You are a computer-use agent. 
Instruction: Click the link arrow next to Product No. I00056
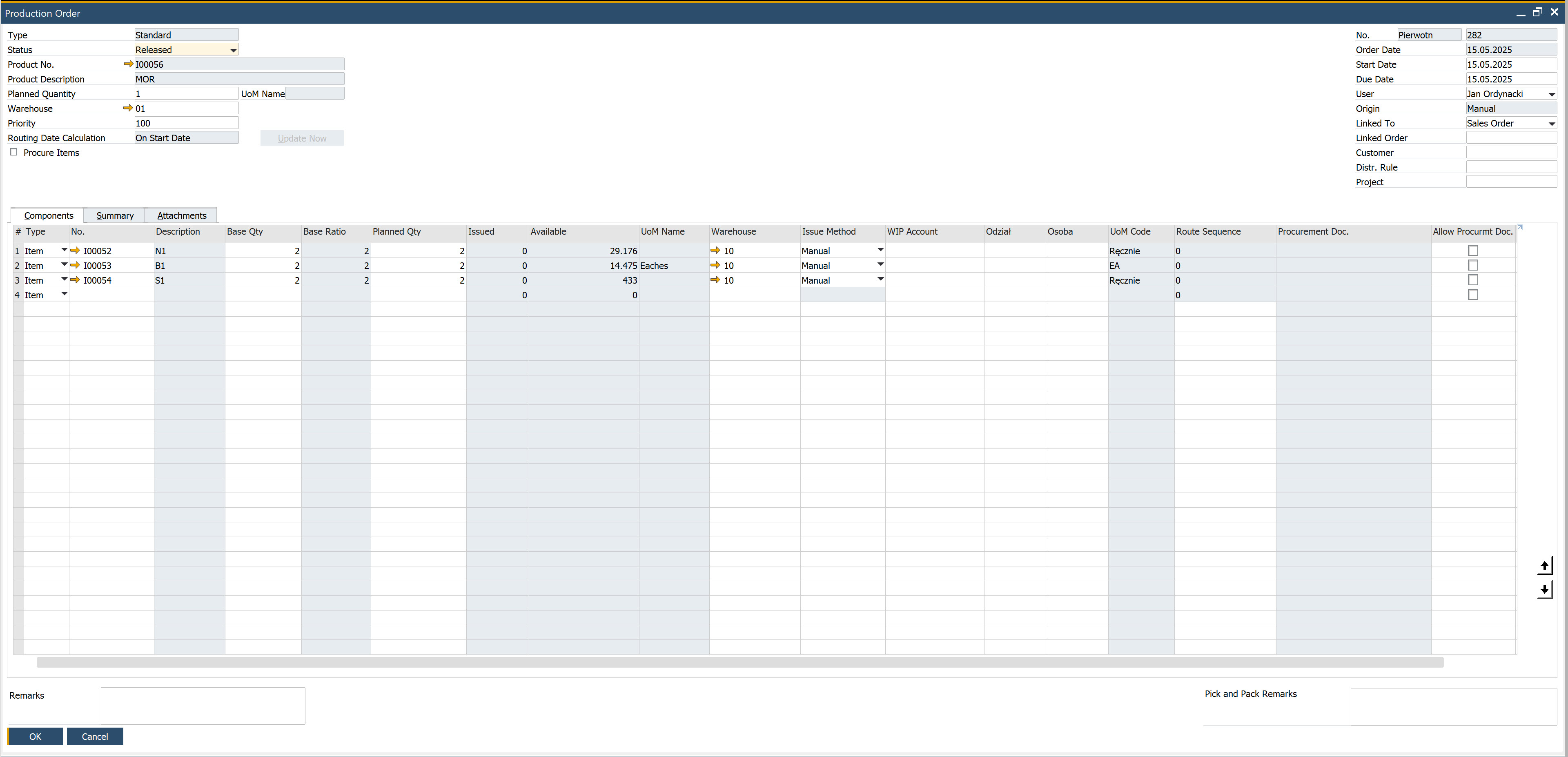[128, 63]
